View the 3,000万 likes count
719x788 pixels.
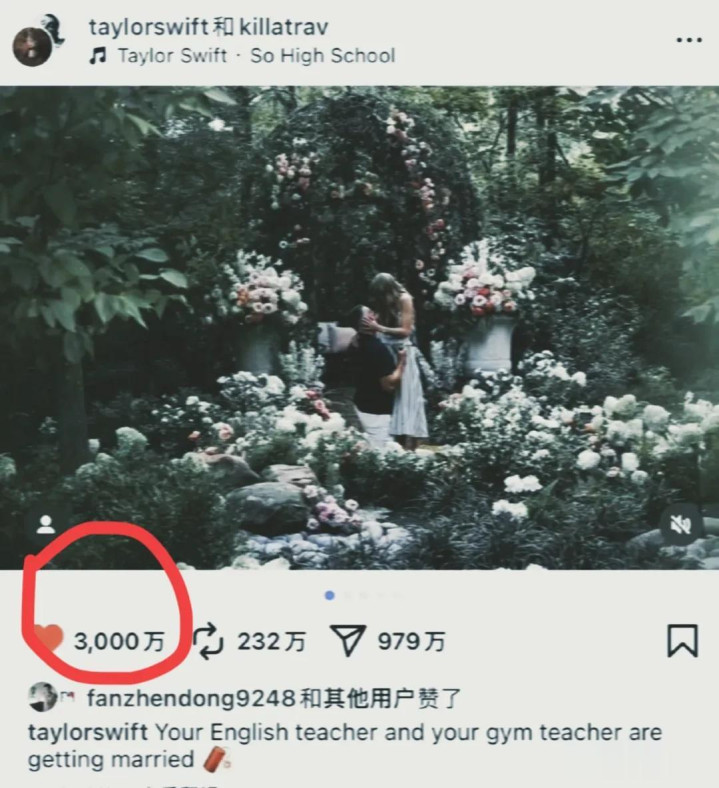119,642
